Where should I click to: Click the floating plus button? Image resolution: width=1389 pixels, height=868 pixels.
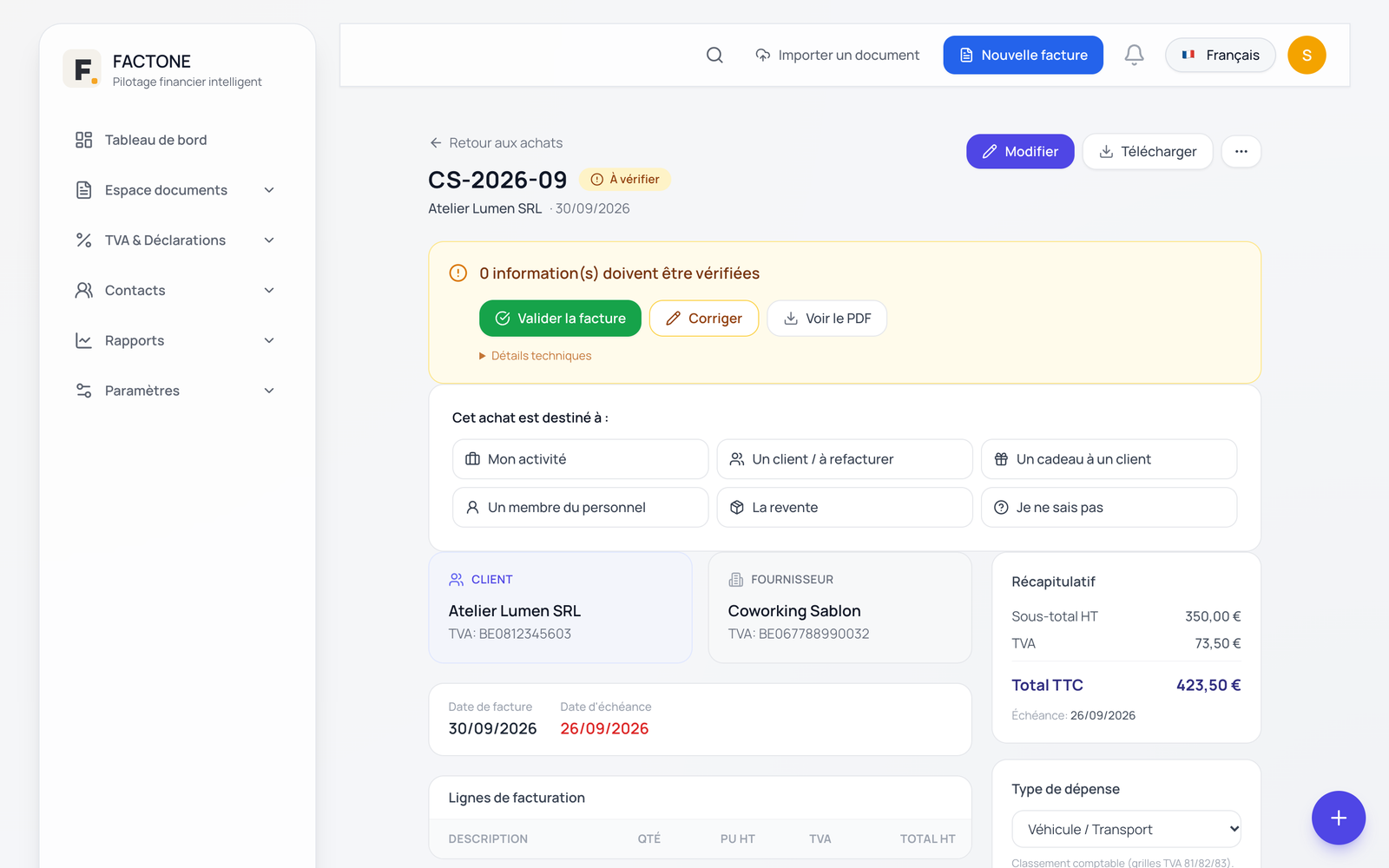1339,818
